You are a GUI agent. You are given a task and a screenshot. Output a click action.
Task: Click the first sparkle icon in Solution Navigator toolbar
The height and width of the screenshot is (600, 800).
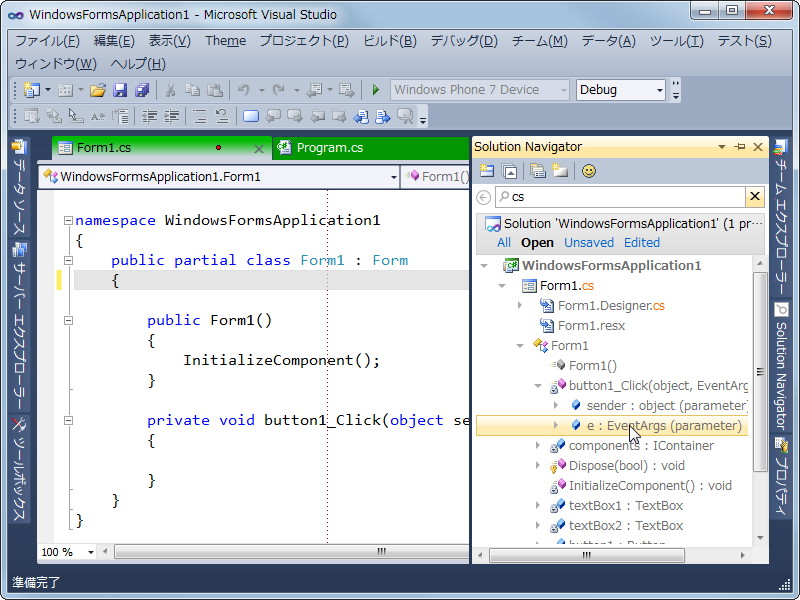click(x=487, y=171)
